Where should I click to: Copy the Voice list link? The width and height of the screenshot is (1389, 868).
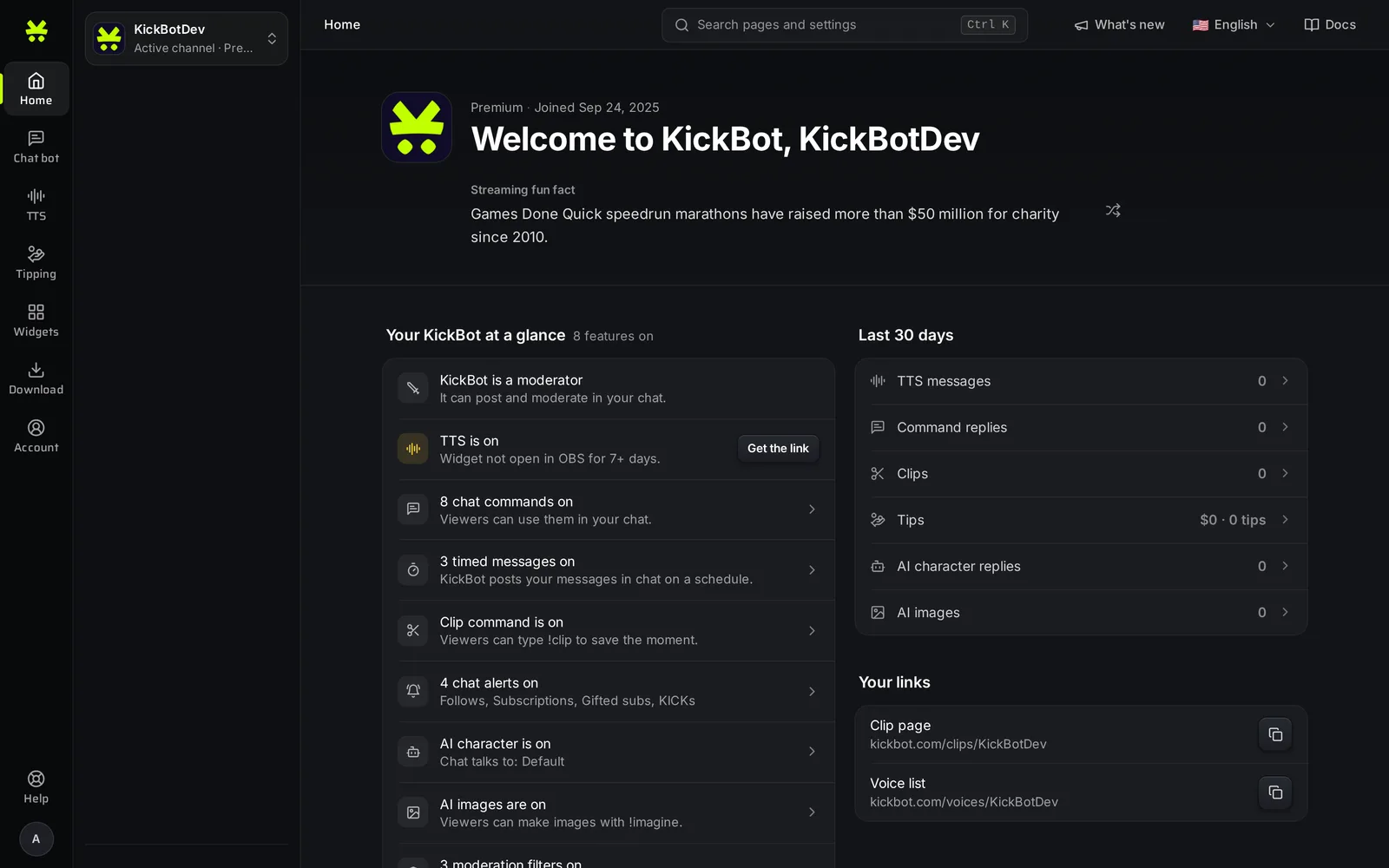(x=1275, y=792)
